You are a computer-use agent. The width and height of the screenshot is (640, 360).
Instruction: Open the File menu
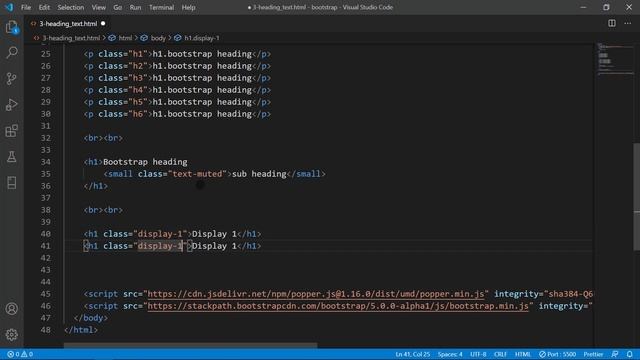tap(26, 7)
